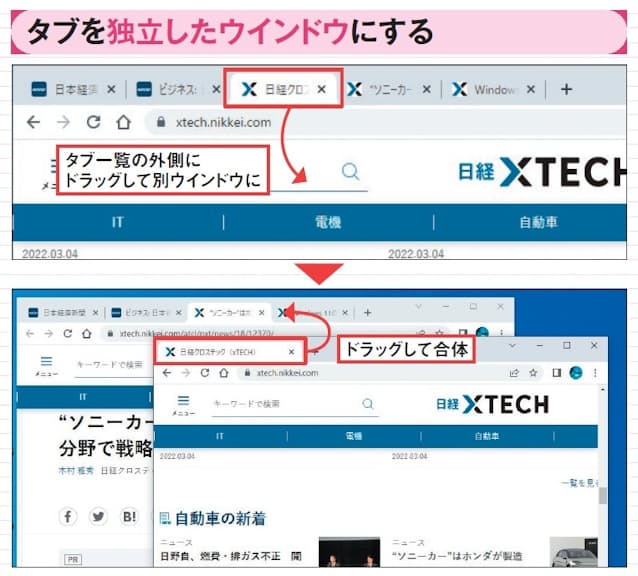Close the 日経クロ tab in the top screenshot
This screenshot has width=638, height=576.
321,89
